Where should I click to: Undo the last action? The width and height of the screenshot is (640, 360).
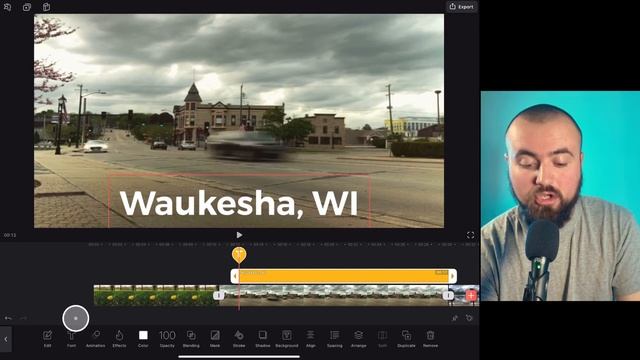[8, 318]
